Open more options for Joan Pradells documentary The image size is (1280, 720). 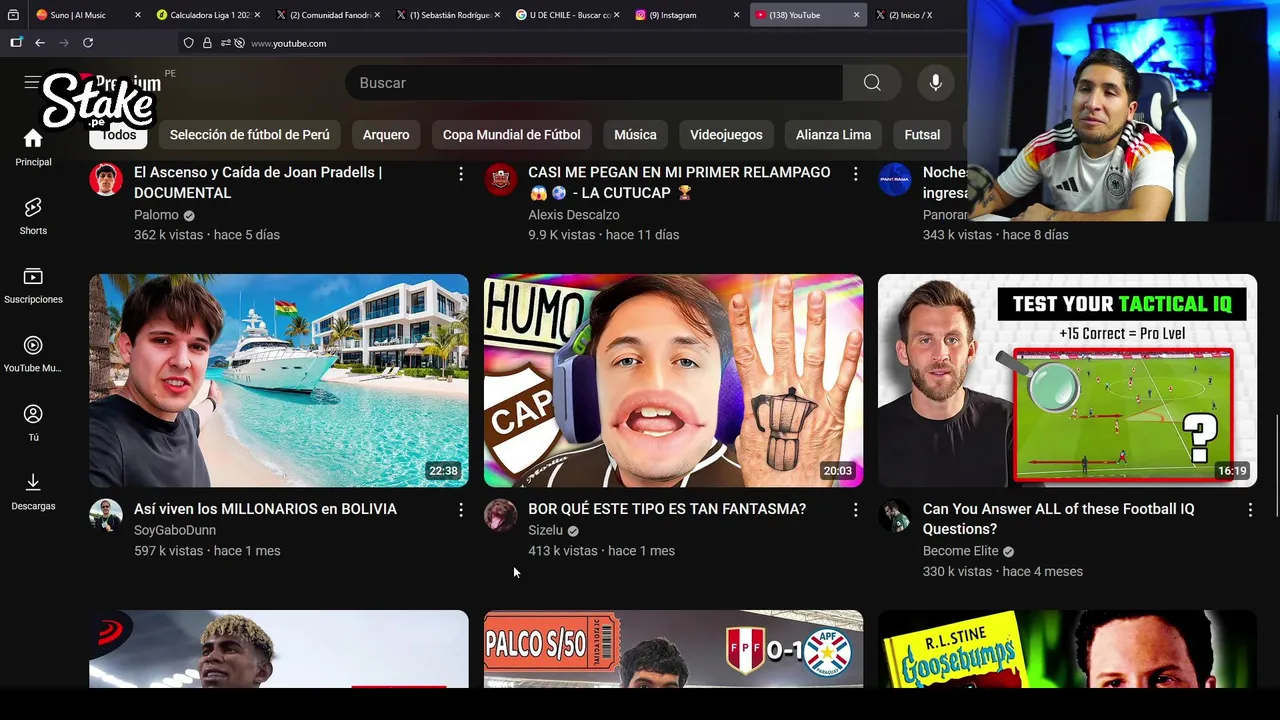[461, 174]
